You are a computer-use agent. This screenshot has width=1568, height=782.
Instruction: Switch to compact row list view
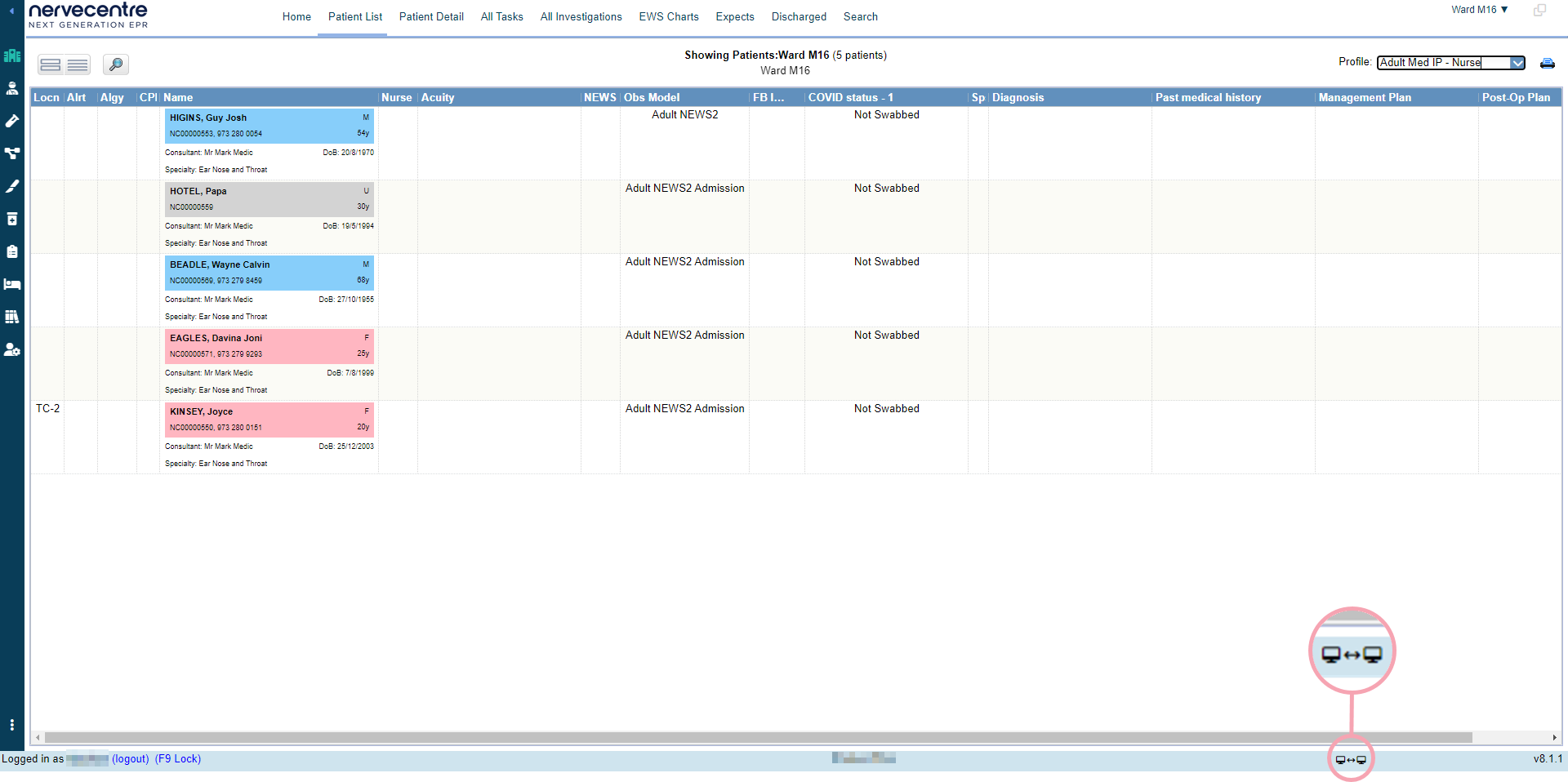78,64
